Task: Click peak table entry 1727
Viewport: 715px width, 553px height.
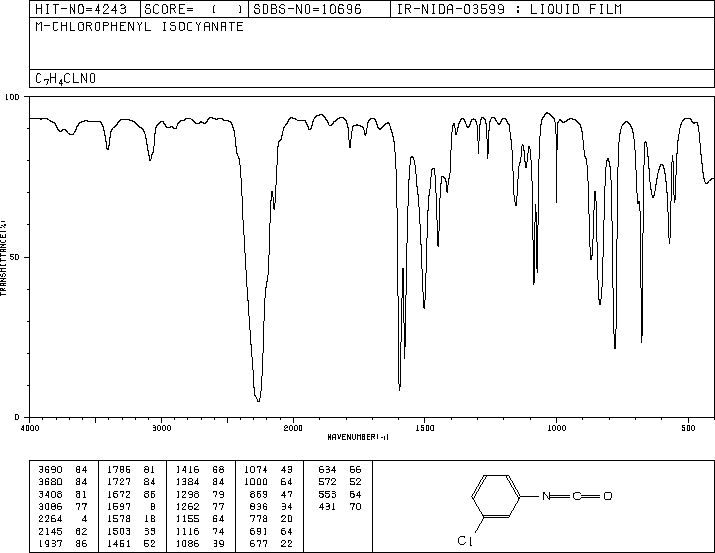Action: tap(119, 481)
